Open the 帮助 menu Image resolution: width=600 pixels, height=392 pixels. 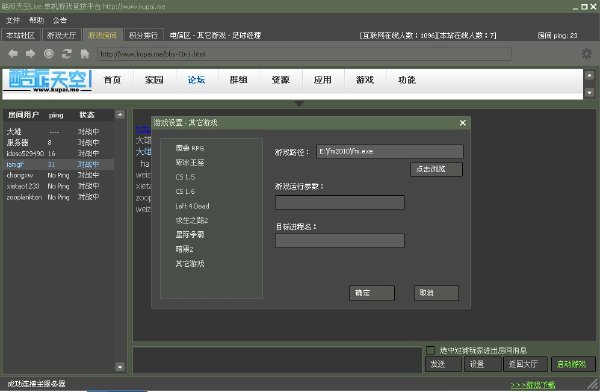(x=36, y=20)
